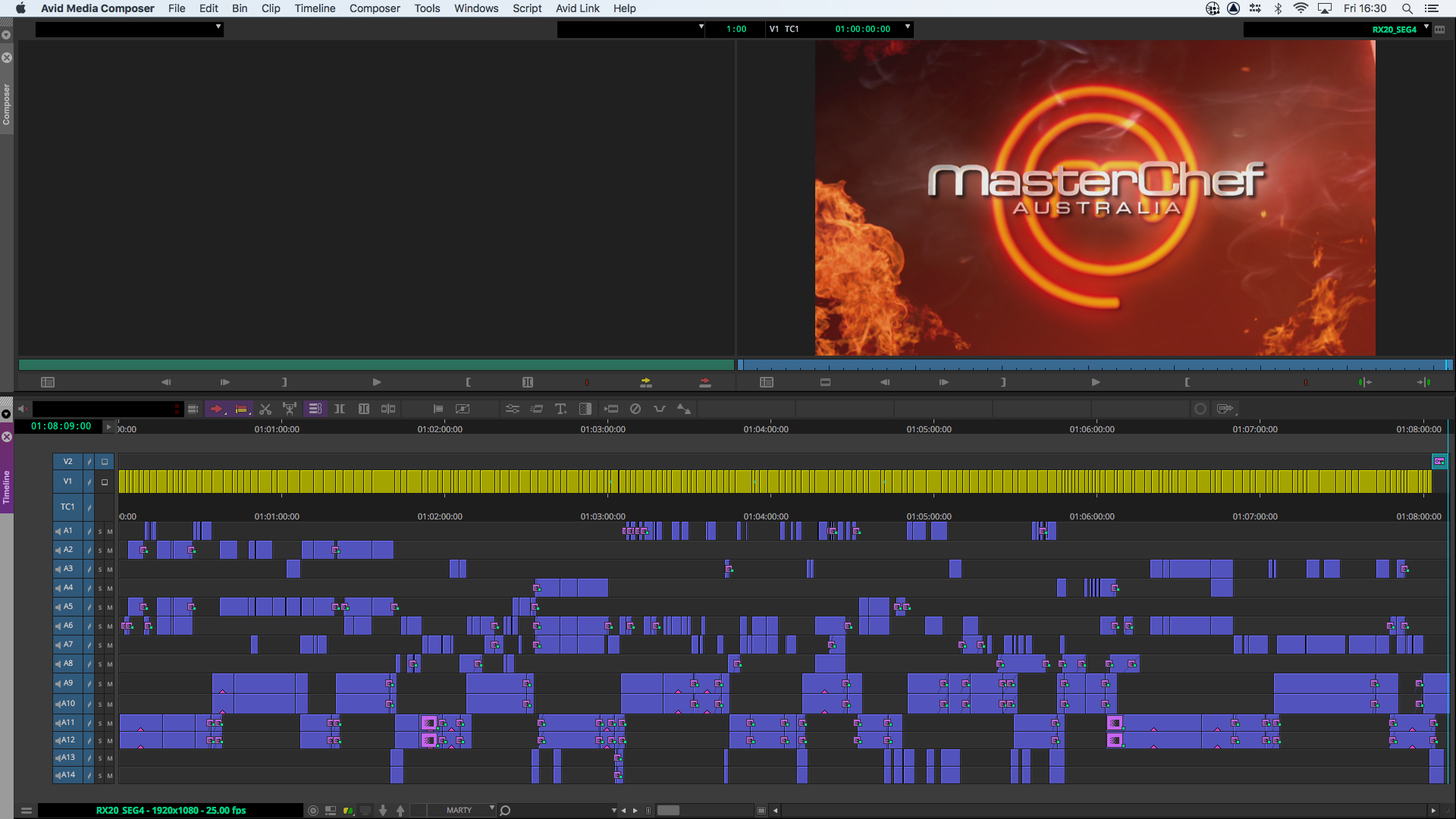1456x819 pixels.
Task: Toggle the V1 track monitor
Action: click(x=105, y=482)
